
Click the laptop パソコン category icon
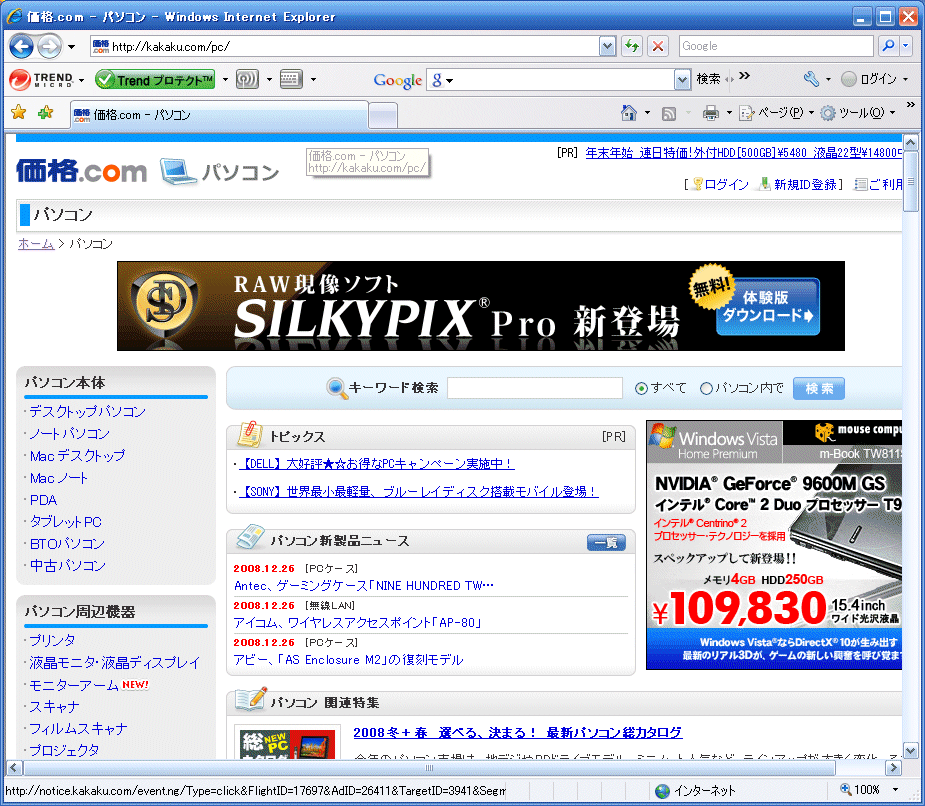(x=178, y=172)
